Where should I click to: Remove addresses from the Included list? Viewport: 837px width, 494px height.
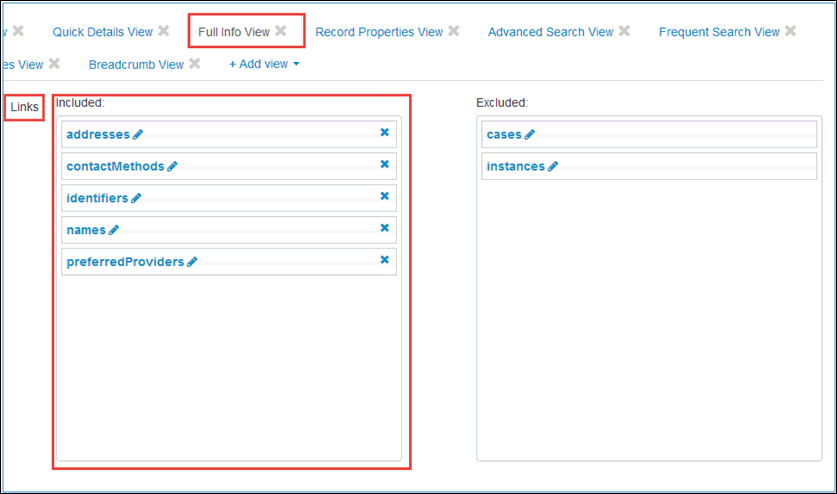point(384,132)
